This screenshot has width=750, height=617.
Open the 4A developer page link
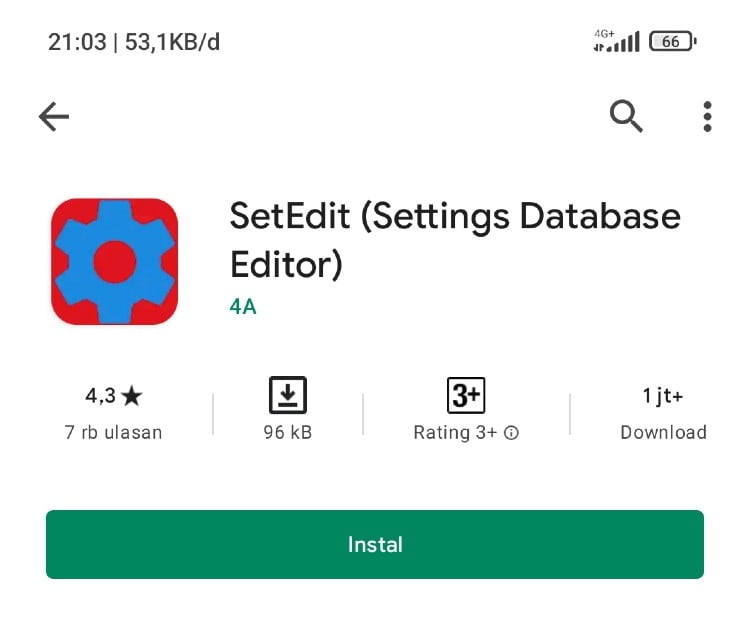(x=243, y=306)
